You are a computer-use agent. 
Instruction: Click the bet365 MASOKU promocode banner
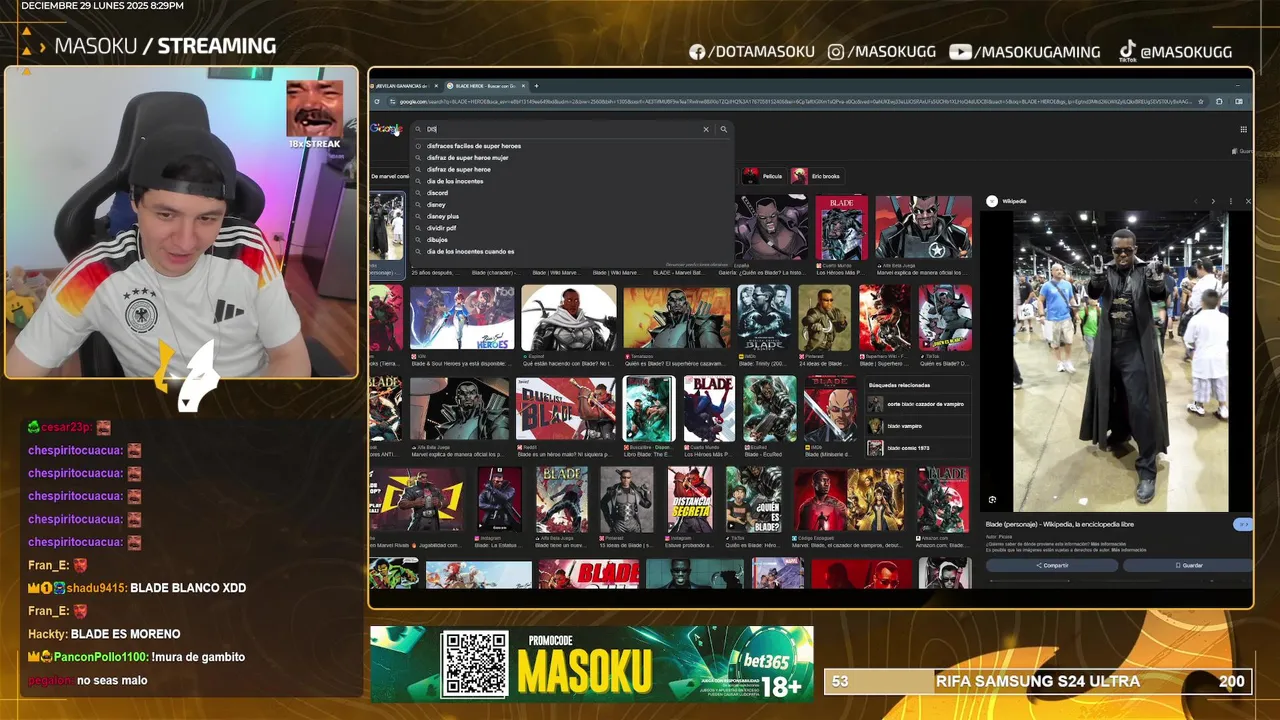592,664
